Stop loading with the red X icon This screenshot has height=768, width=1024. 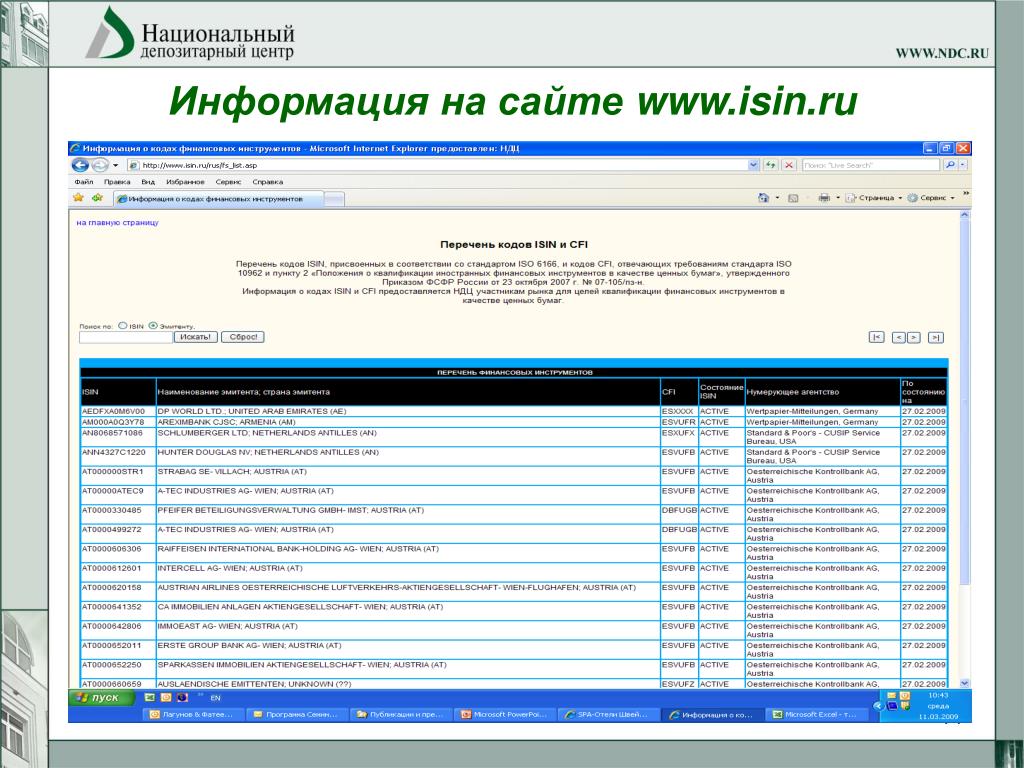coord(789,165)
